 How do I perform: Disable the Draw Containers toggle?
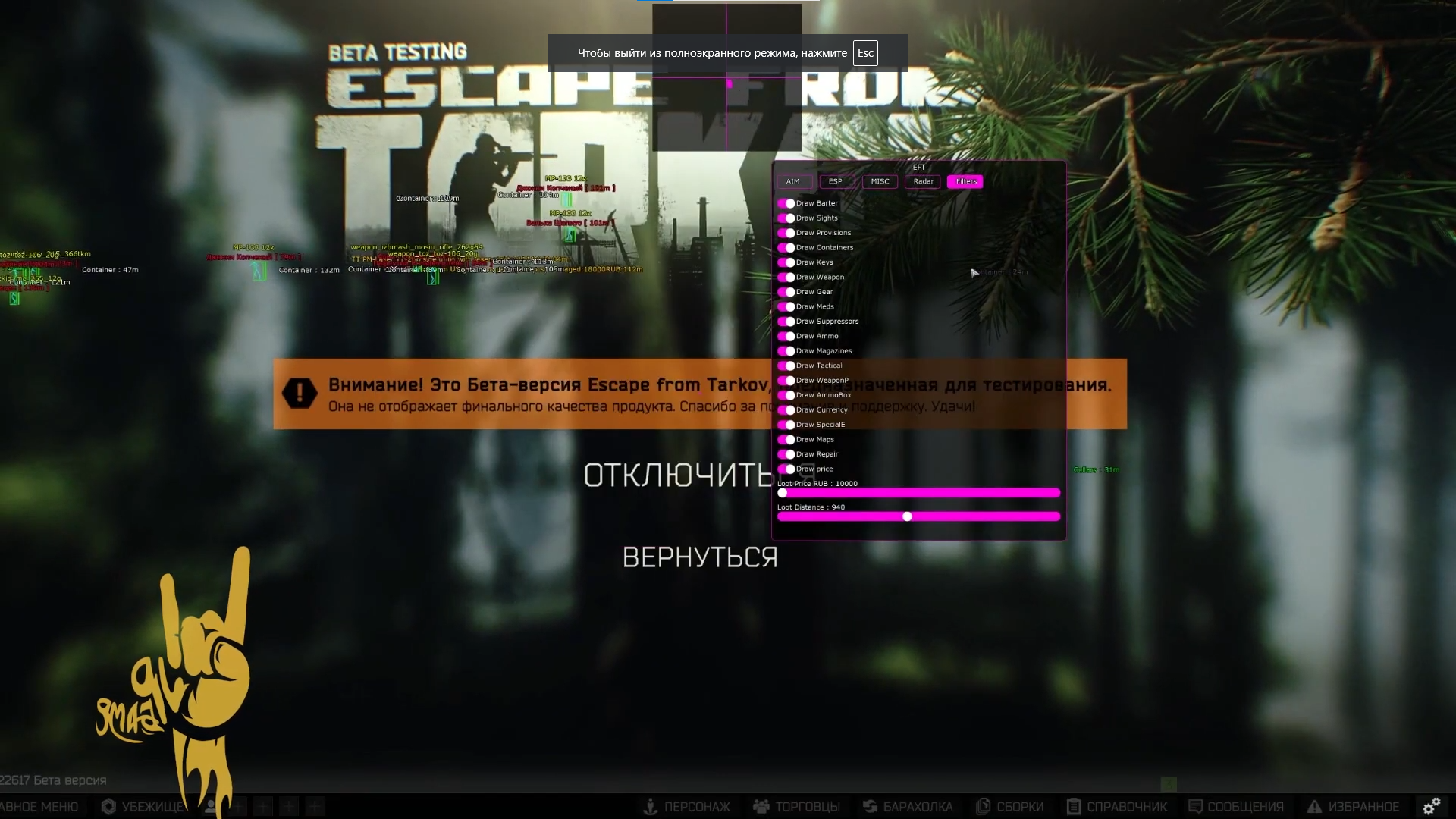click(x=786, y=248)
